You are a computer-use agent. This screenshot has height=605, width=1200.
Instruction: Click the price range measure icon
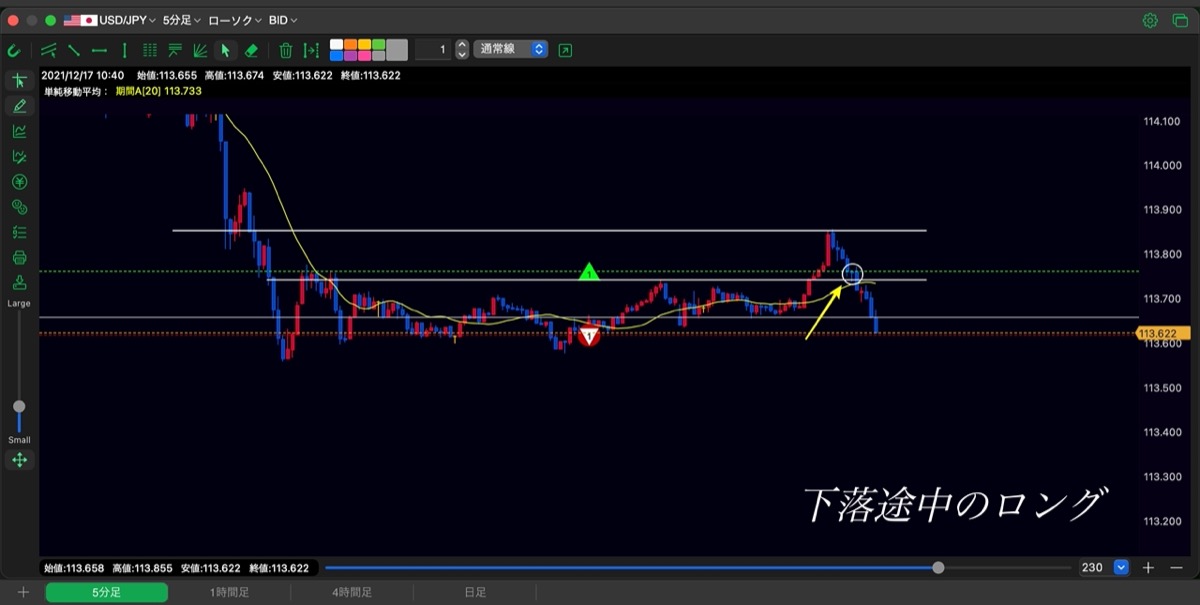311,50
